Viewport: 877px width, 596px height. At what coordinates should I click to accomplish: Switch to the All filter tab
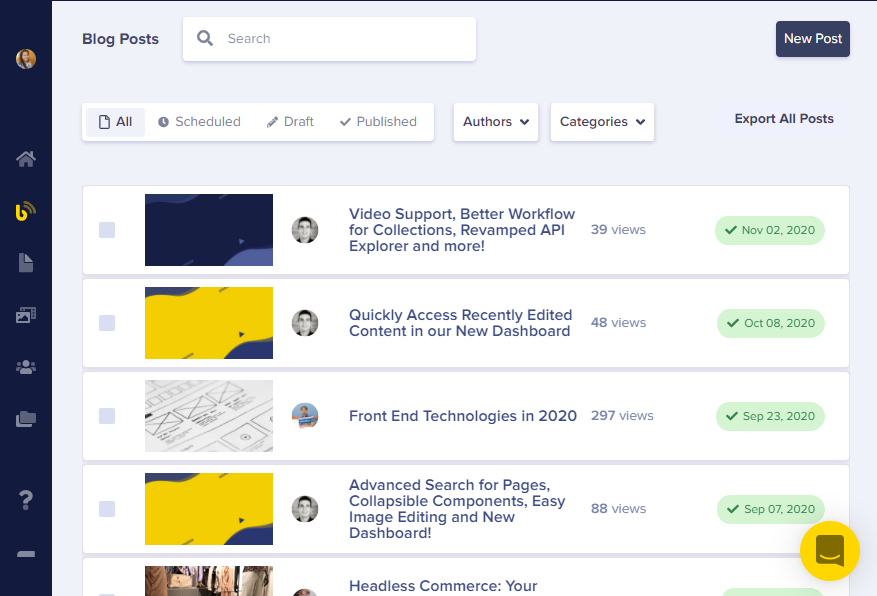[115, 122]
